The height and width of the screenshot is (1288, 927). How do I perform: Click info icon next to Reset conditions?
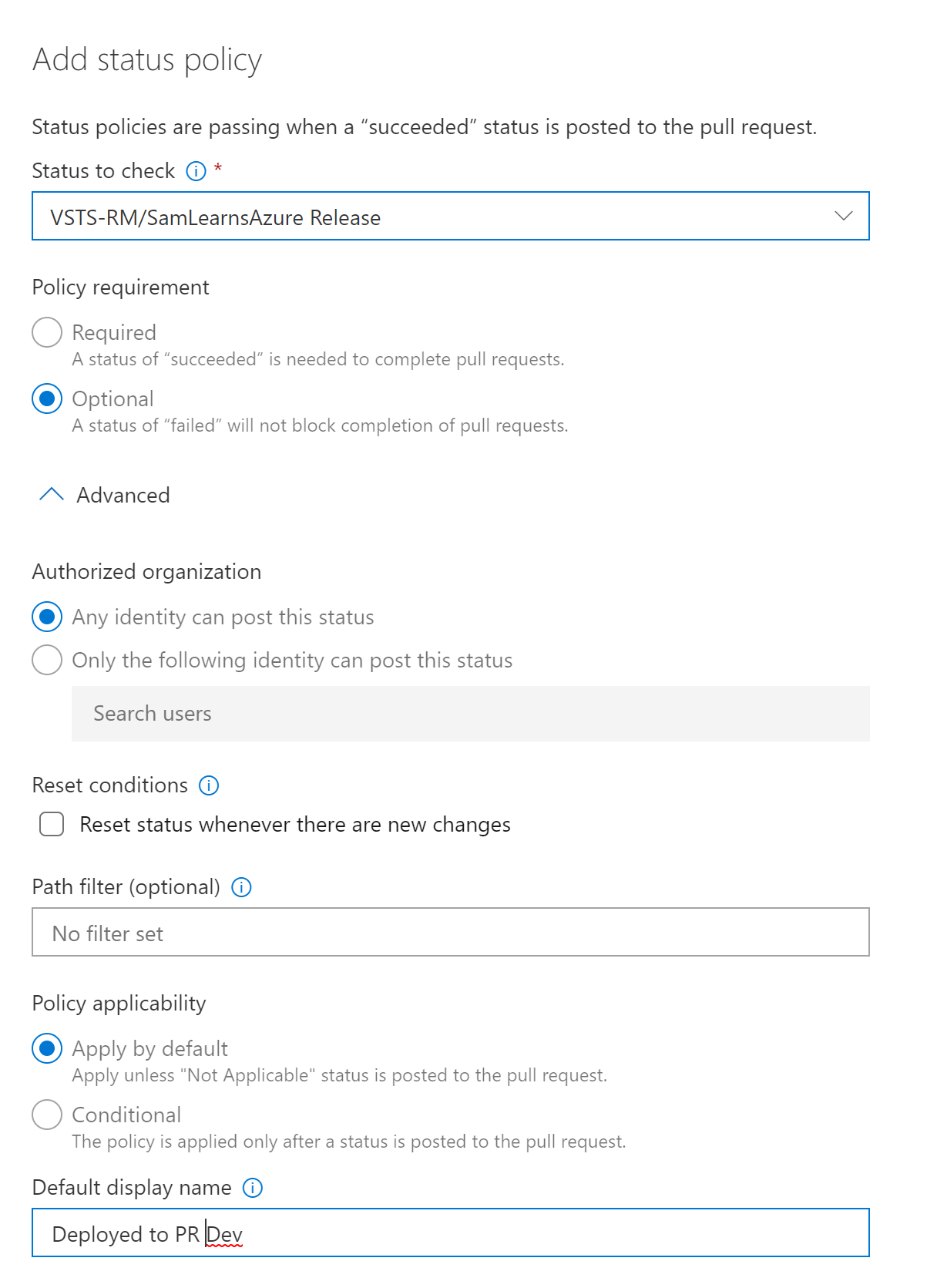pos(209,785)
